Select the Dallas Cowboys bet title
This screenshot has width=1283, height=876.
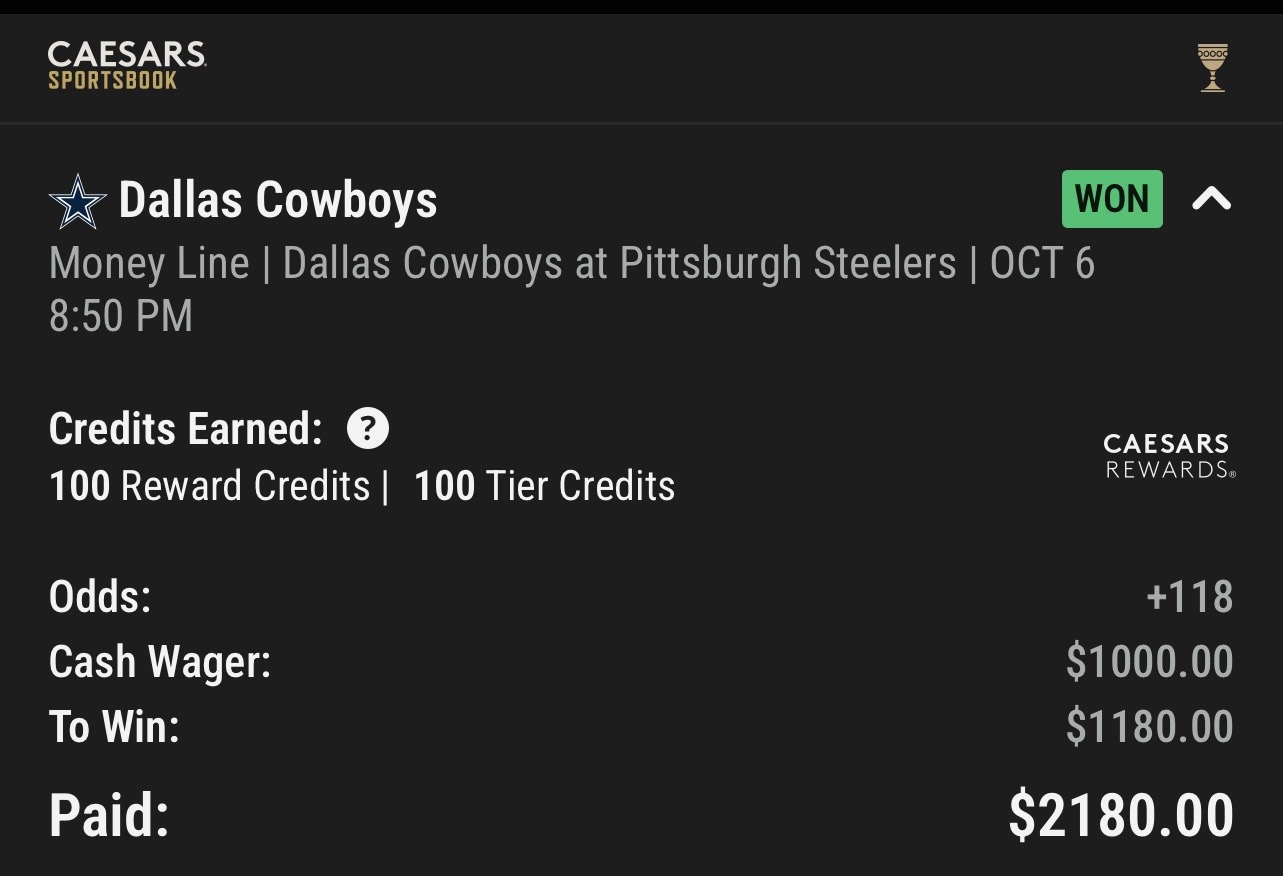pos(278,200)
